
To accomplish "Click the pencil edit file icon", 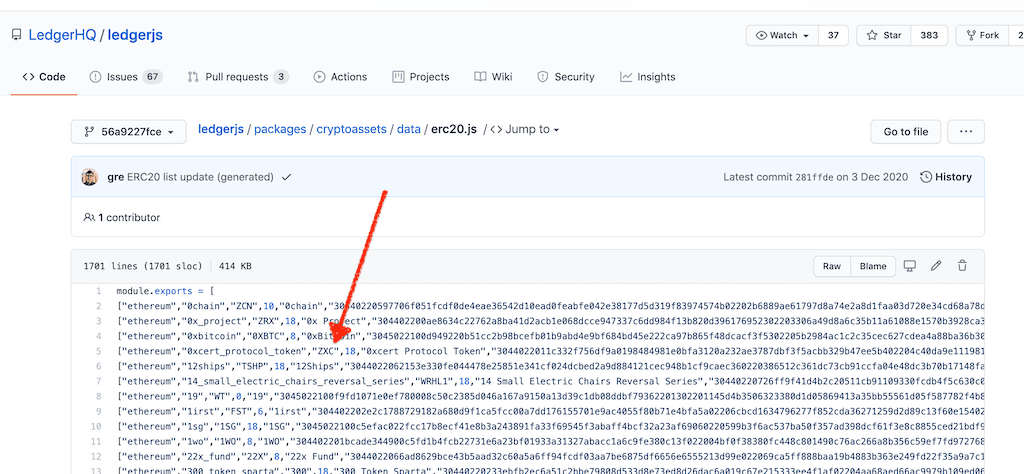I will pos(936,266).
